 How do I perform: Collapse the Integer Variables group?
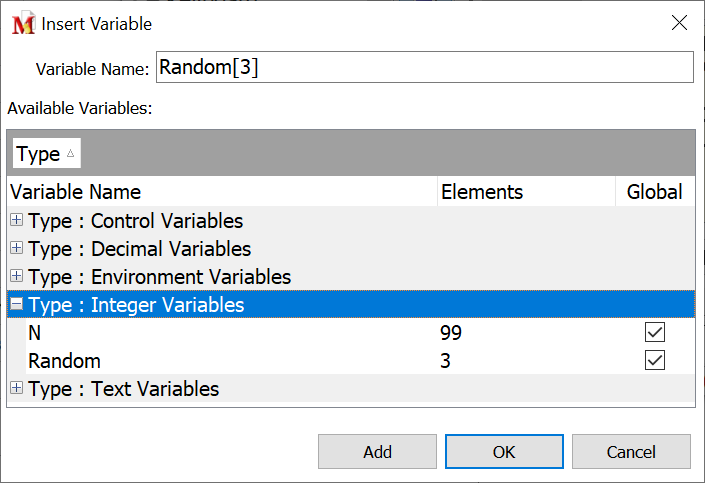[16, 305]
